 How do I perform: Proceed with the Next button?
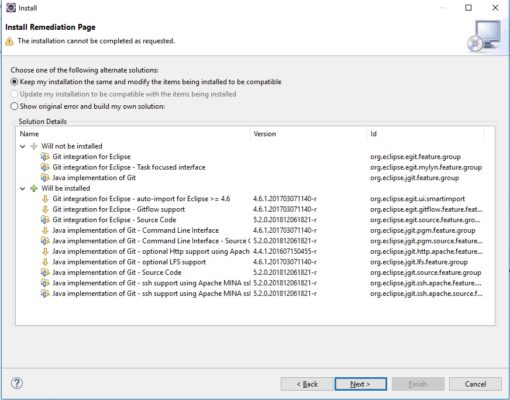tap(361, 384)
